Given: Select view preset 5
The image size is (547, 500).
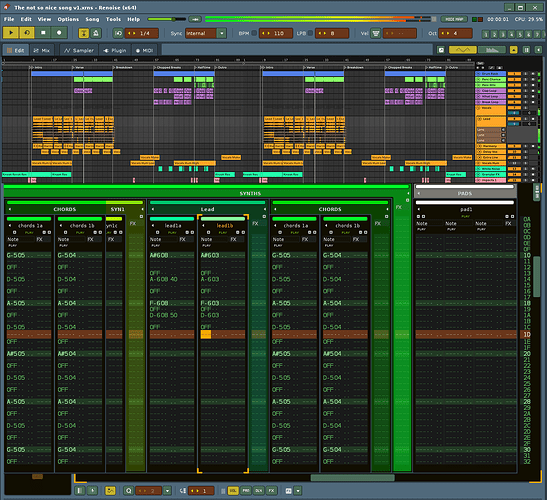Looking at the screenshot, I should coord(520,34).
